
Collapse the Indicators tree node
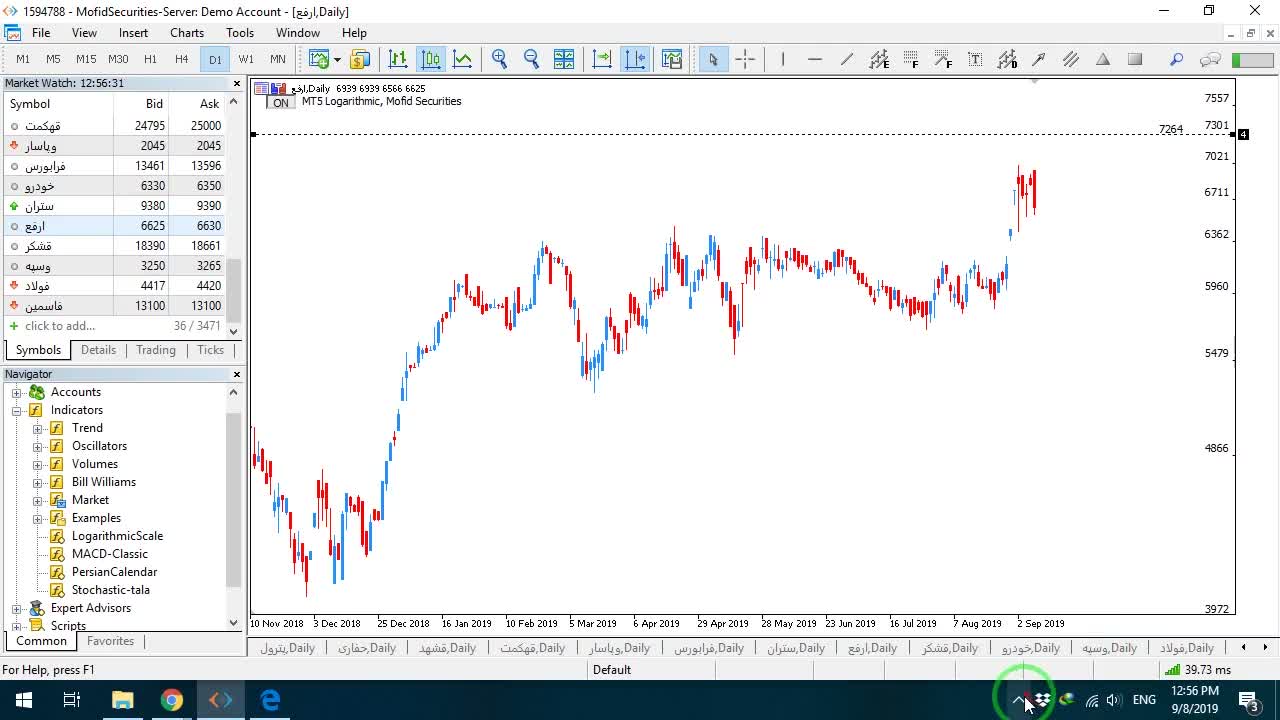17,410
